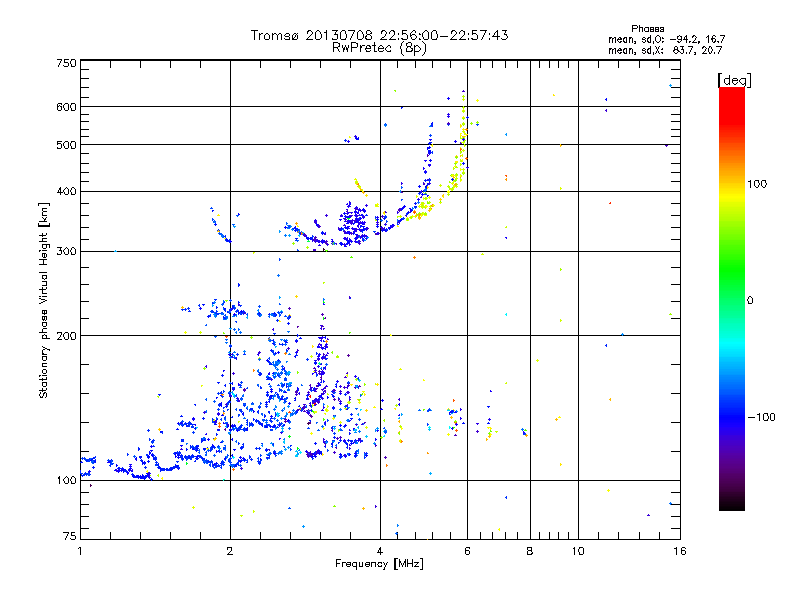800x600 pixels.
Task: Click the 'RwPretec (8p)' subtitle
Action: point(379,48)
